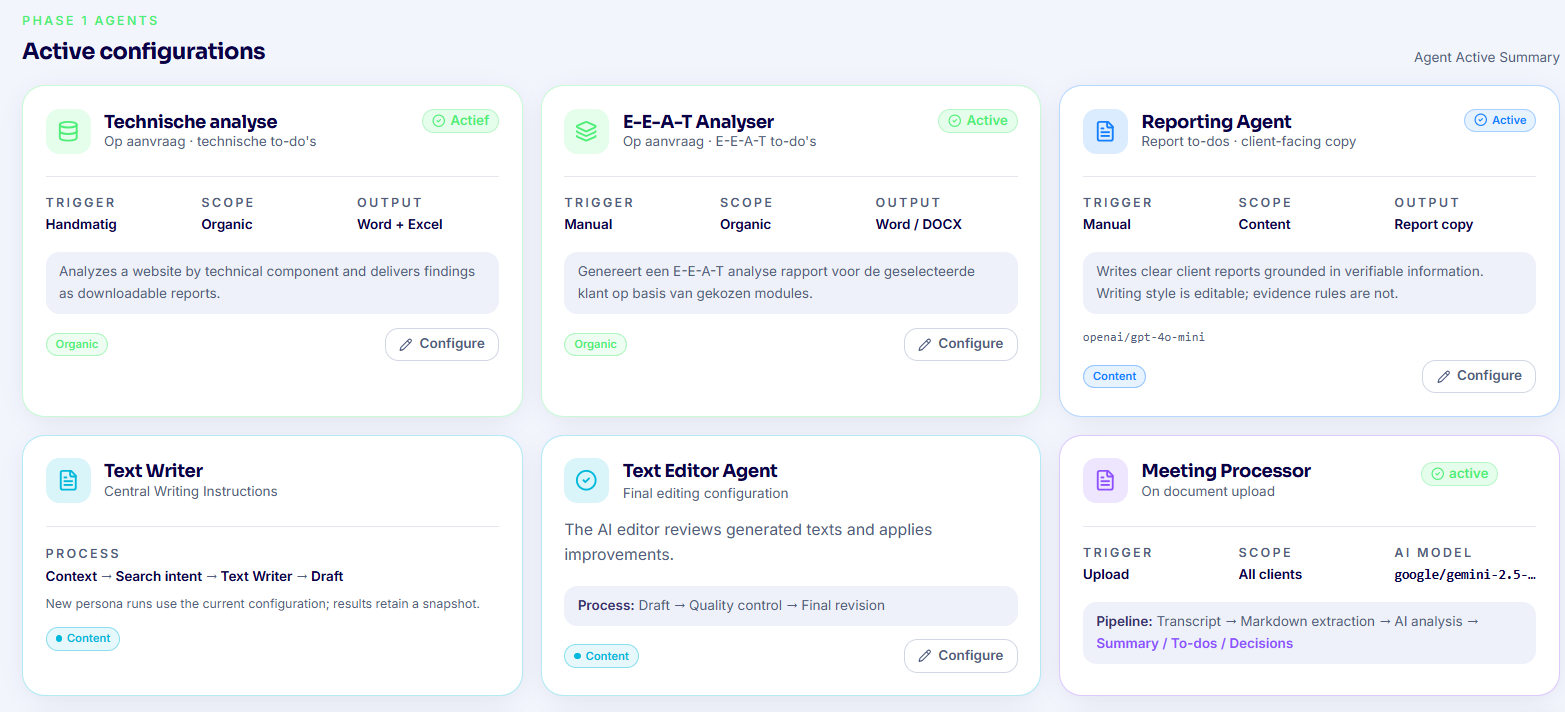Open Configure for E-E-A-T Analyser
The image size is (1565, 712).
pyautogui.click(x=961, y=344)
